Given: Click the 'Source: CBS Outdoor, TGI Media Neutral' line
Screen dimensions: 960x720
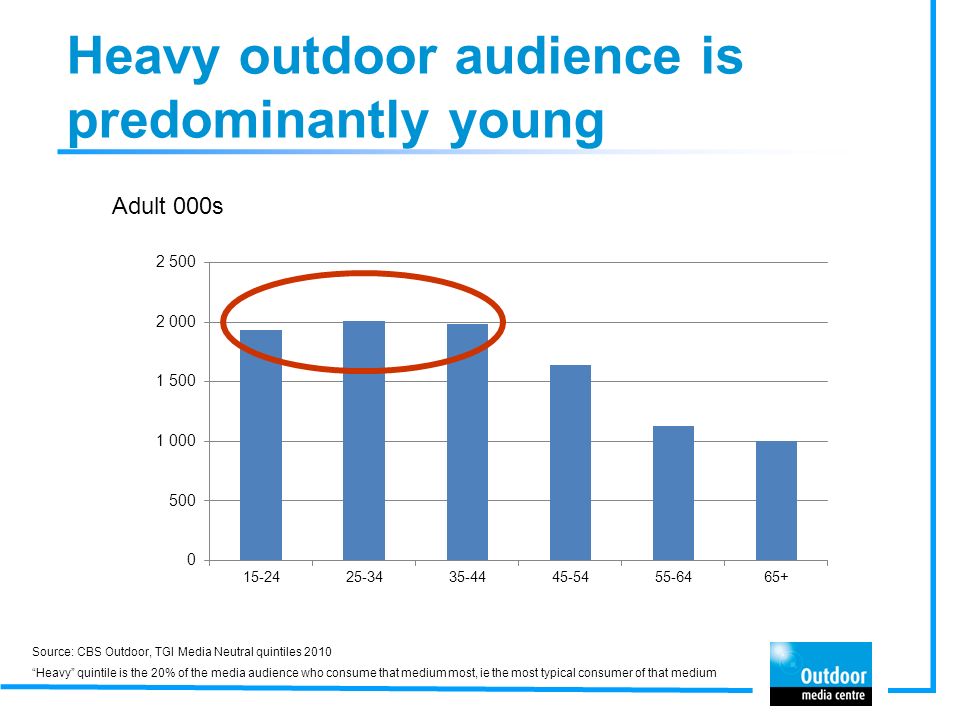Looking at the screenshot, I should tap(182, 652).
